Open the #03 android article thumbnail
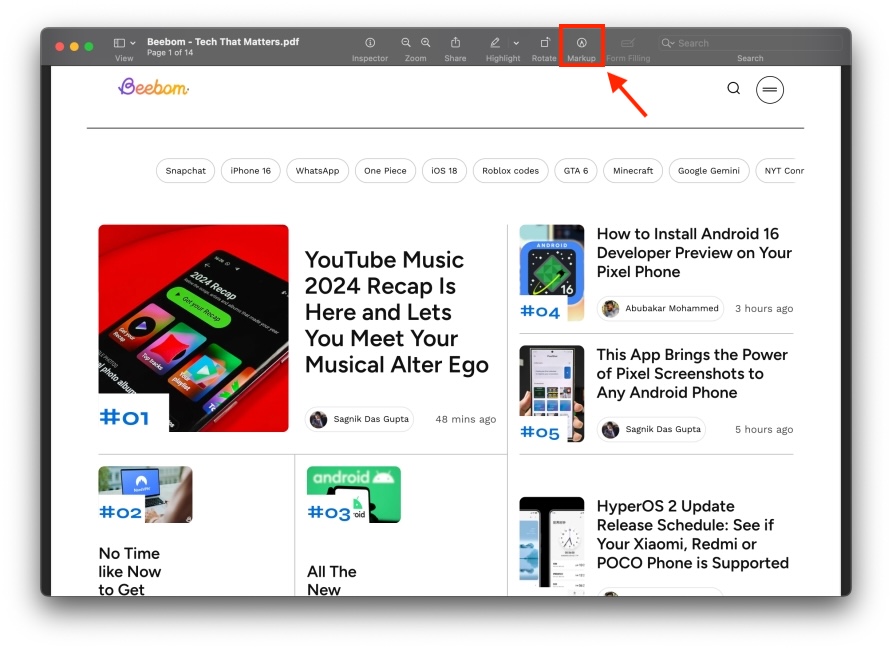892x650 pixels. pyautogui.click(x=354, y=495)
